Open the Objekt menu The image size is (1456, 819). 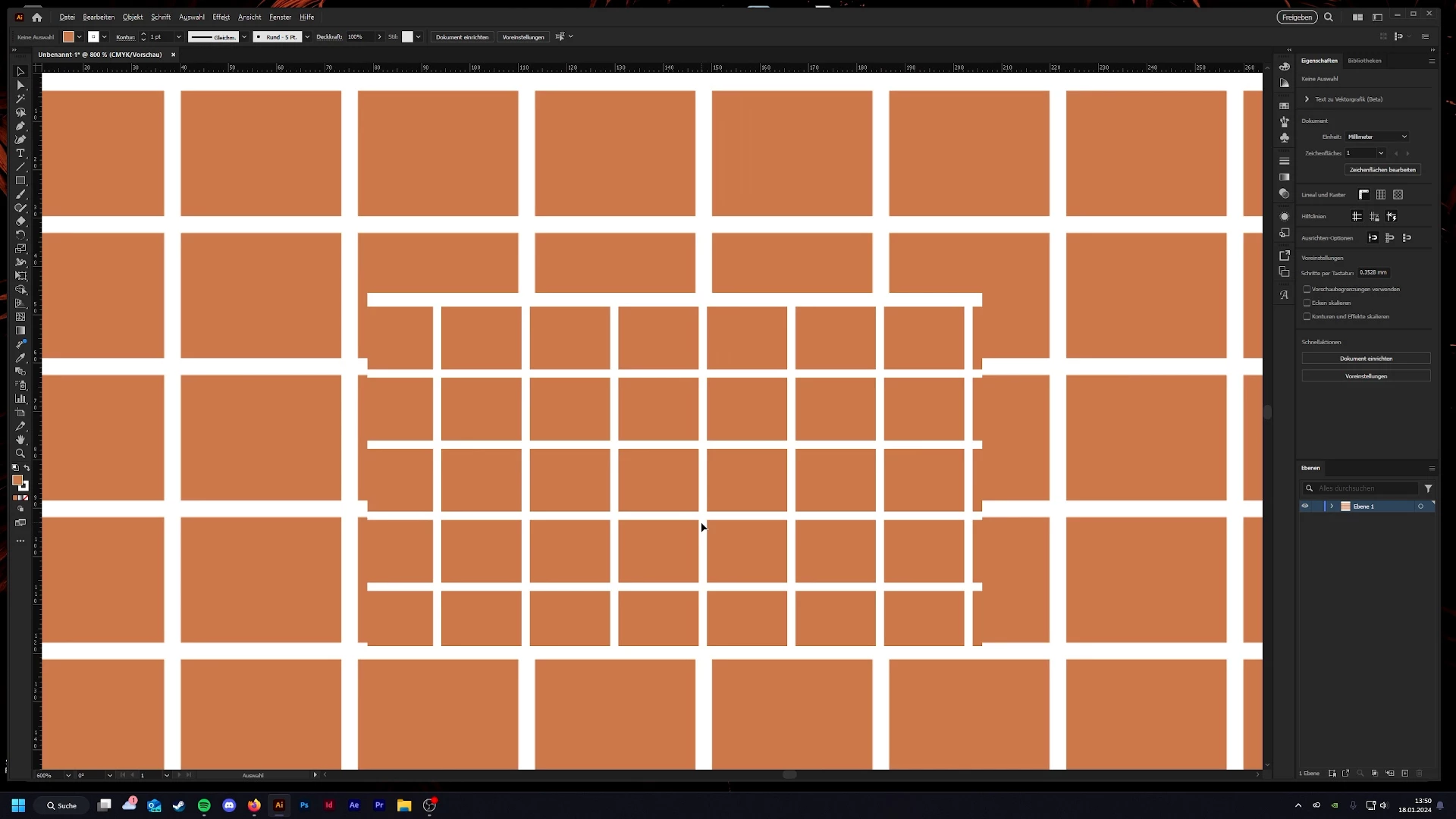click(x=133, y=17)
